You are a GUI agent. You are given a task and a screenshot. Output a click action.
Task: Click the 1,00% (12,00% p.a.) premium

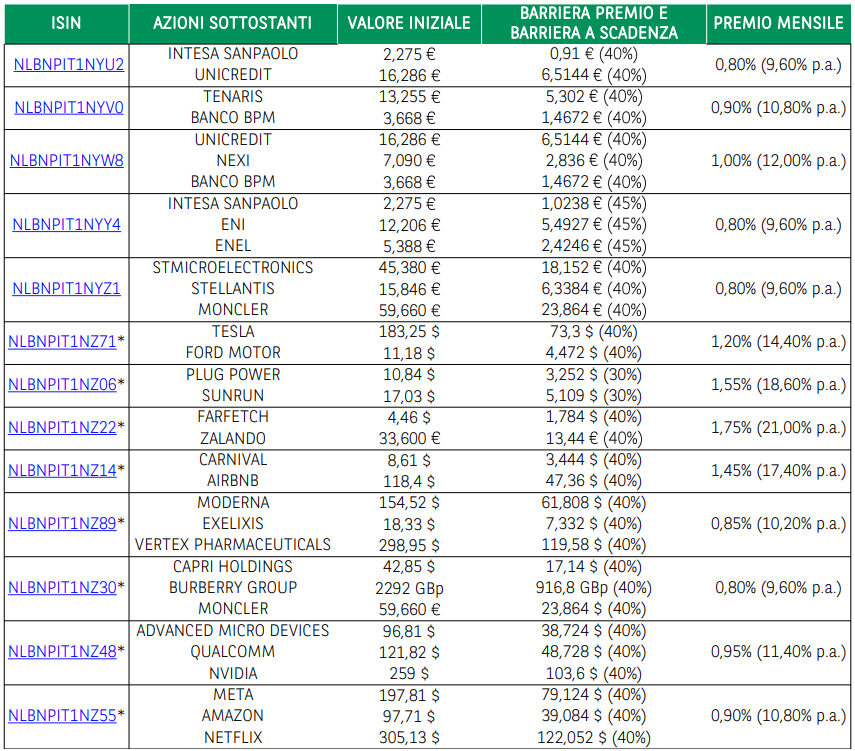[778, 160]
